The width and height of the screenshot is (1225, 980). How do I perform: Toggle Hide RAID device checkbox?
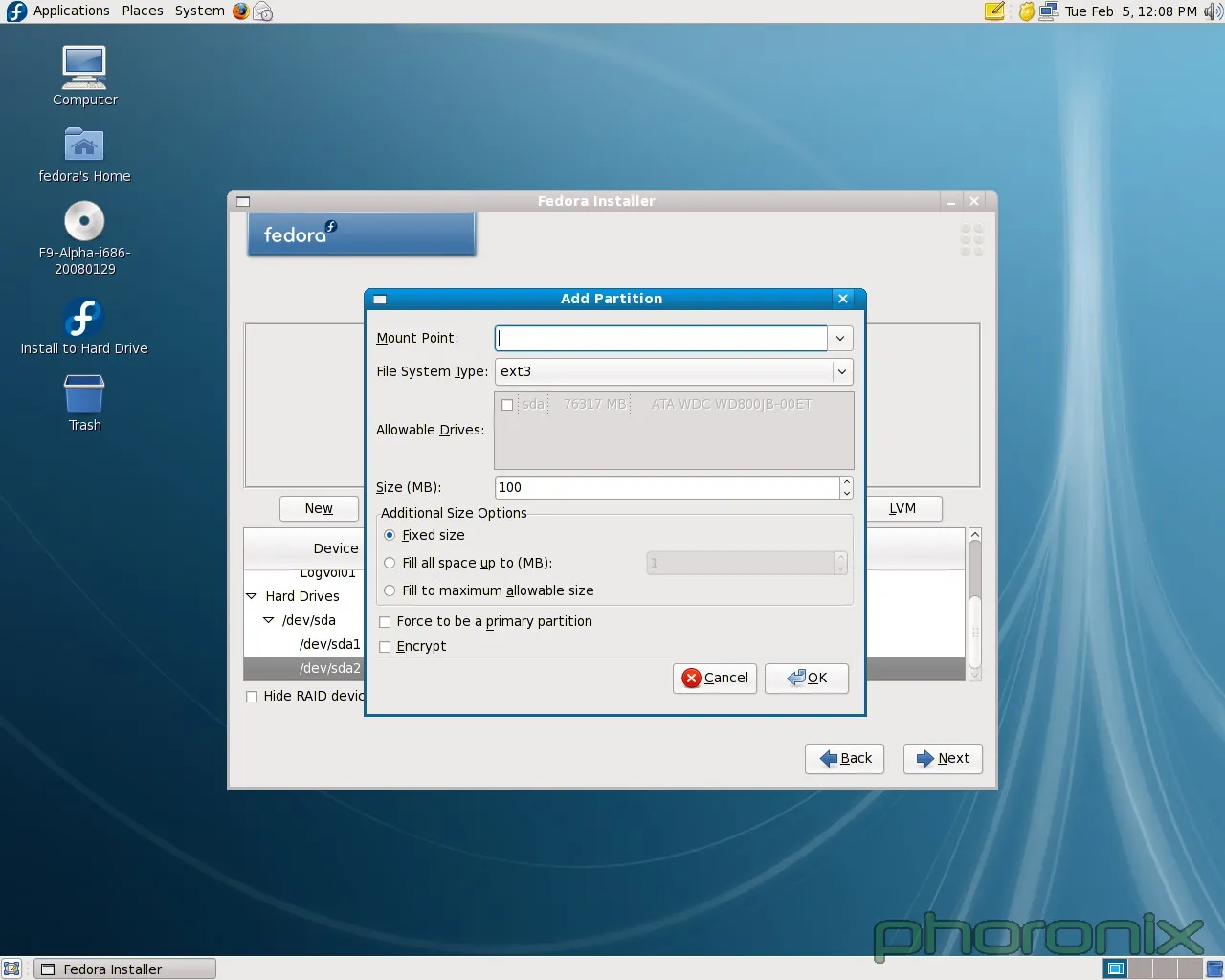pyautogui.click(x=252, y=697)
